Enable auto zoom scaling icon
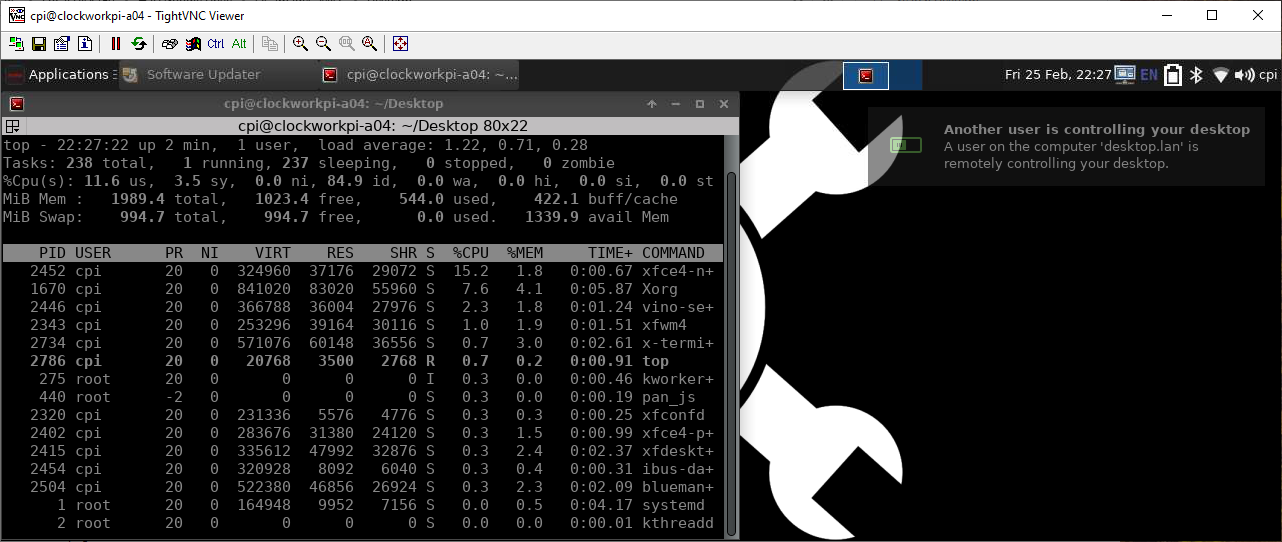This screenshot has width=1282, height=542. point(370,44)
